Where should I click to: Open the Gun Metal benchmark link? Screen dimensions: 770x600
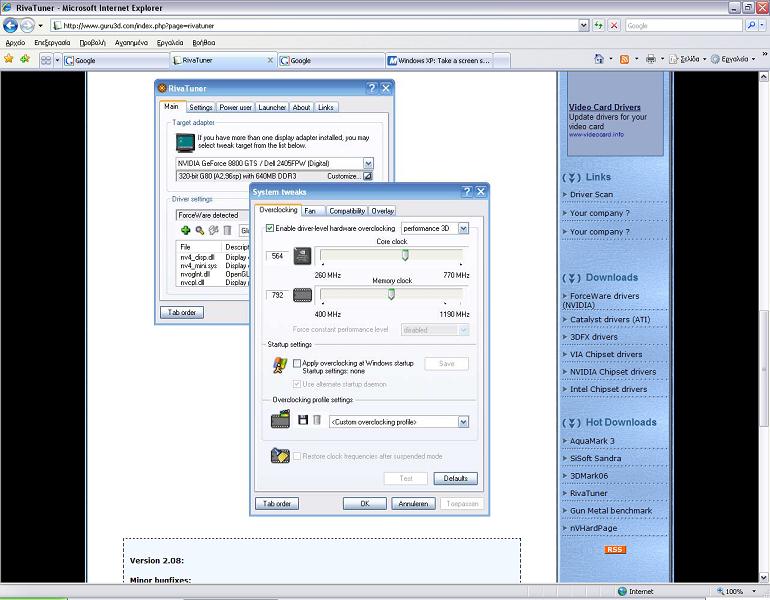[611, 511]
